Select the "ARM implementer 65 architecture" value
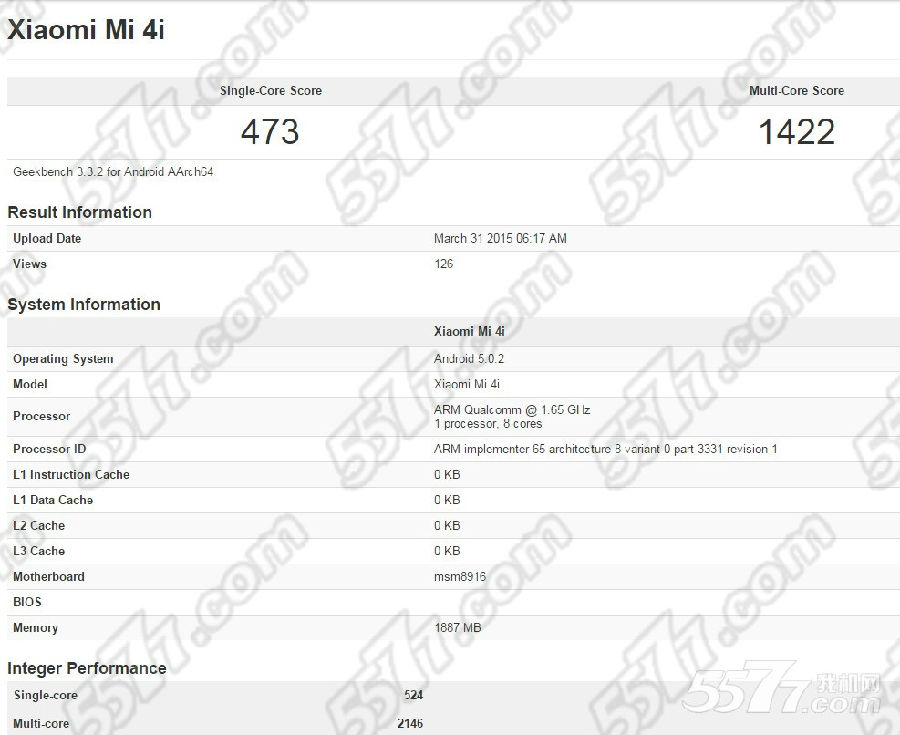The image size is (900, 735). (606, 449)
